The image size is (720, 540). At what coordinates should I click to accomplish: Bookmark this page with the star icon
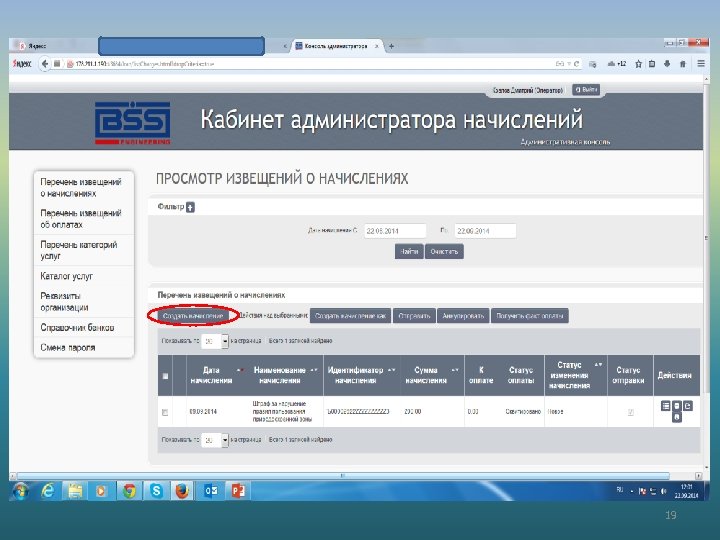coord(638,64)
